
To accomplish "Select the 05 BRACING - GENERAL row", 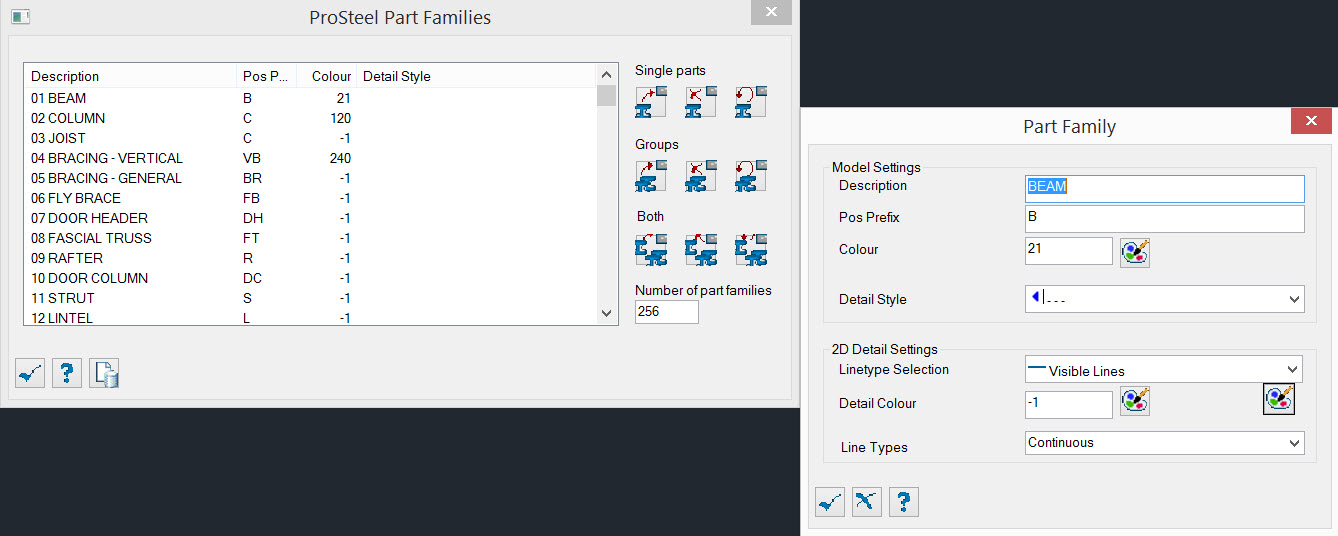I will [311, 178].
